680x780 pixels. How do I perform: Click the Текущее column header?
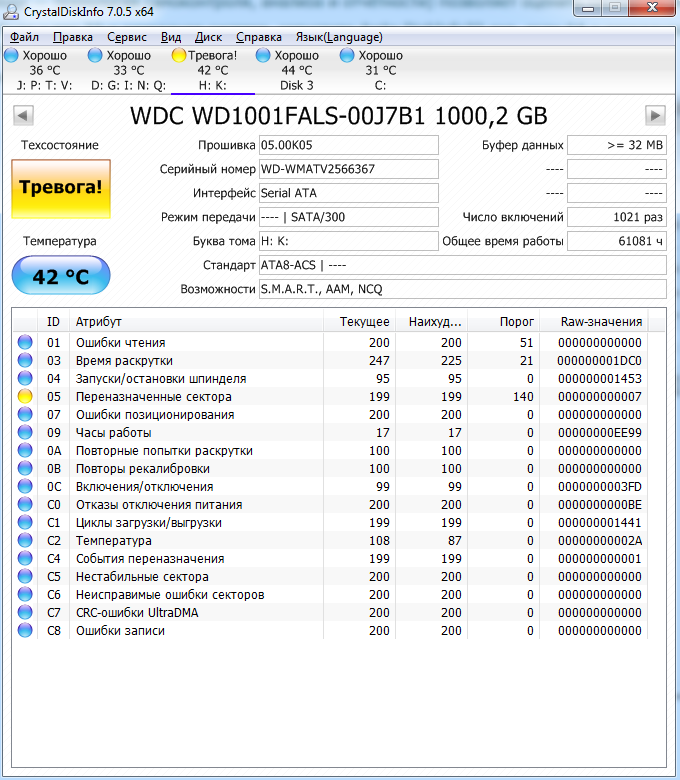[x=360, y=322]
